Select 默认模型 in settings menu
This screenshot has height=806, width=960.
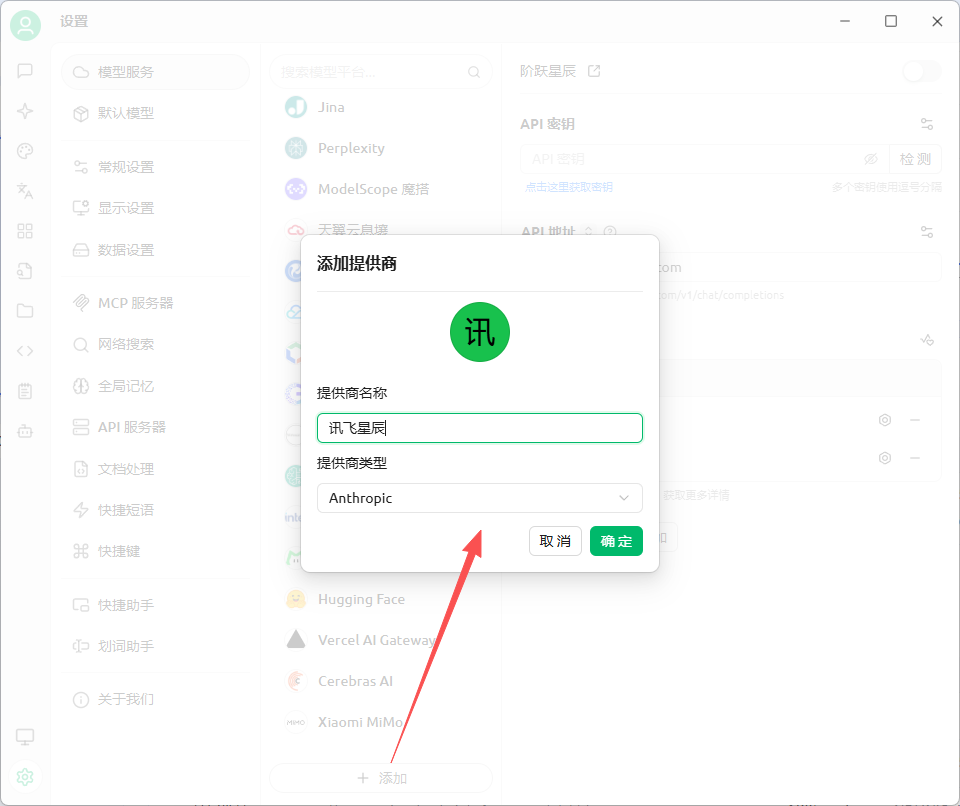tap(126, 113)
